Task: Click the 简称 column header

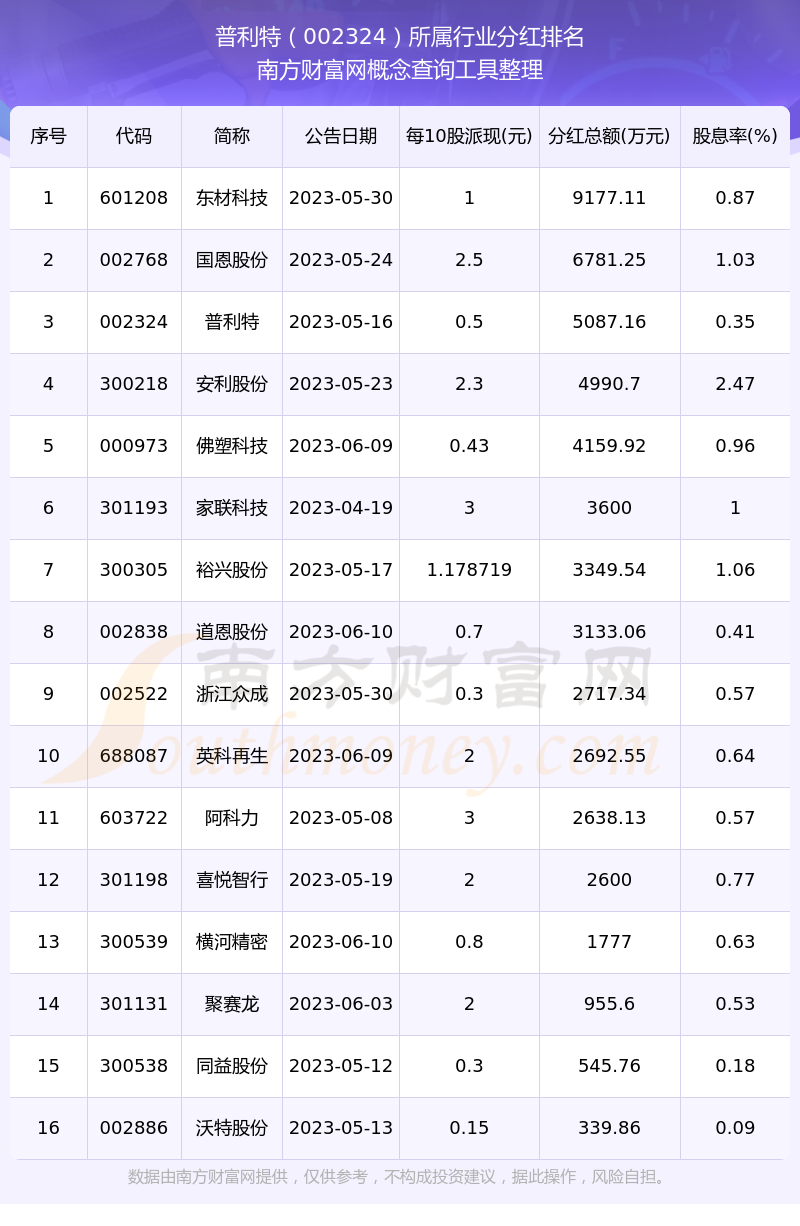Action: tap(232, 136)
